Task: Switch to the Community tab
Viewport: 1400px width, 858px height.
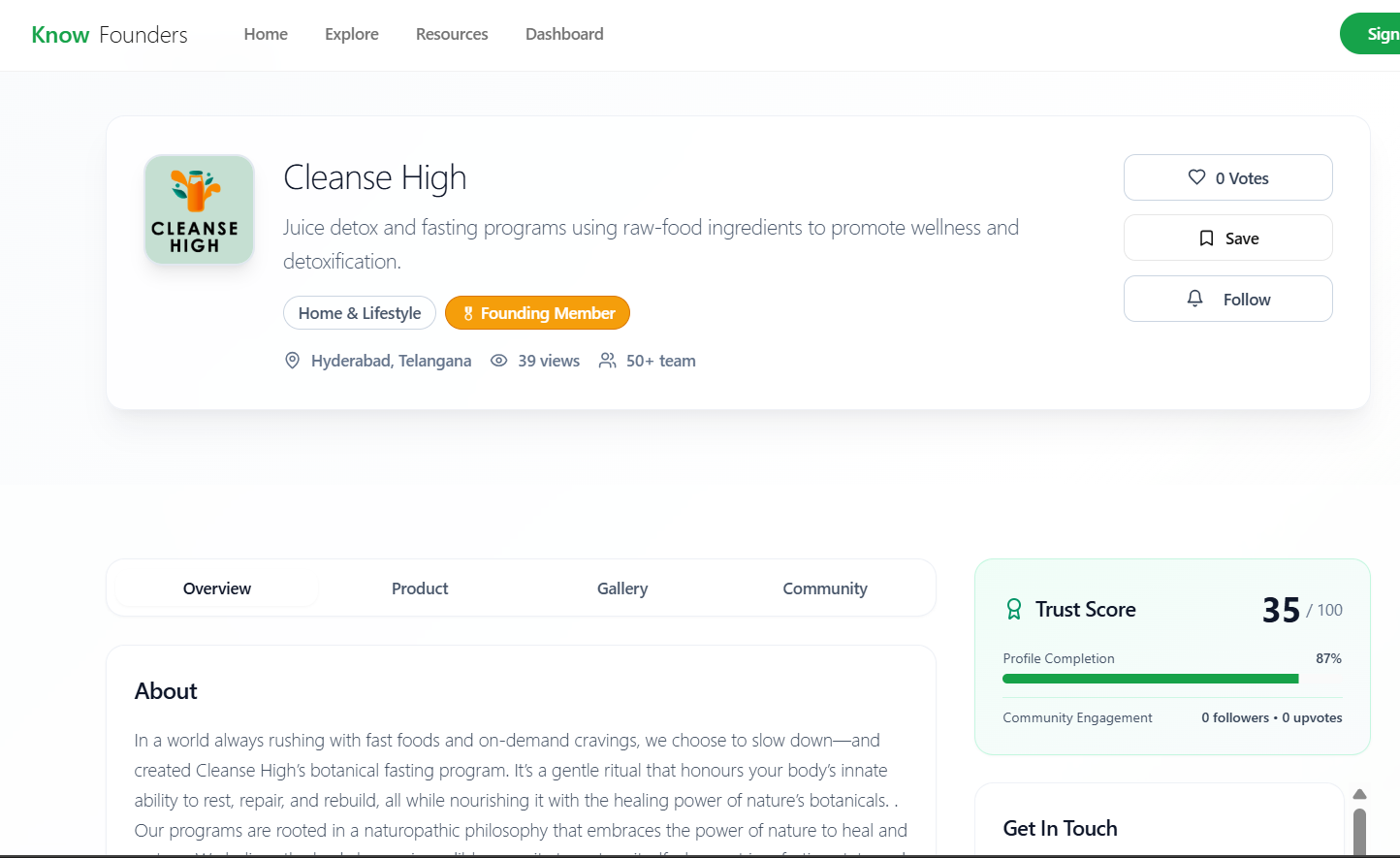Action: 824,588
